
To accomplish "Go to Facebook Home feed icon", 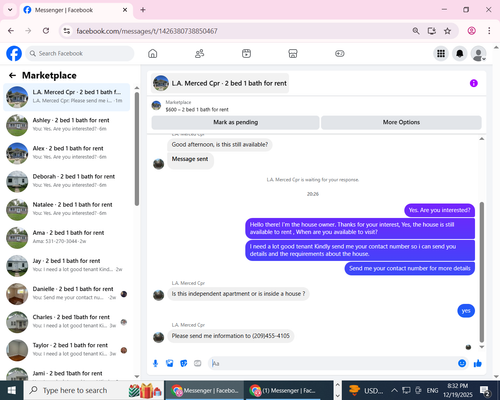I will [x=153, y=53].
